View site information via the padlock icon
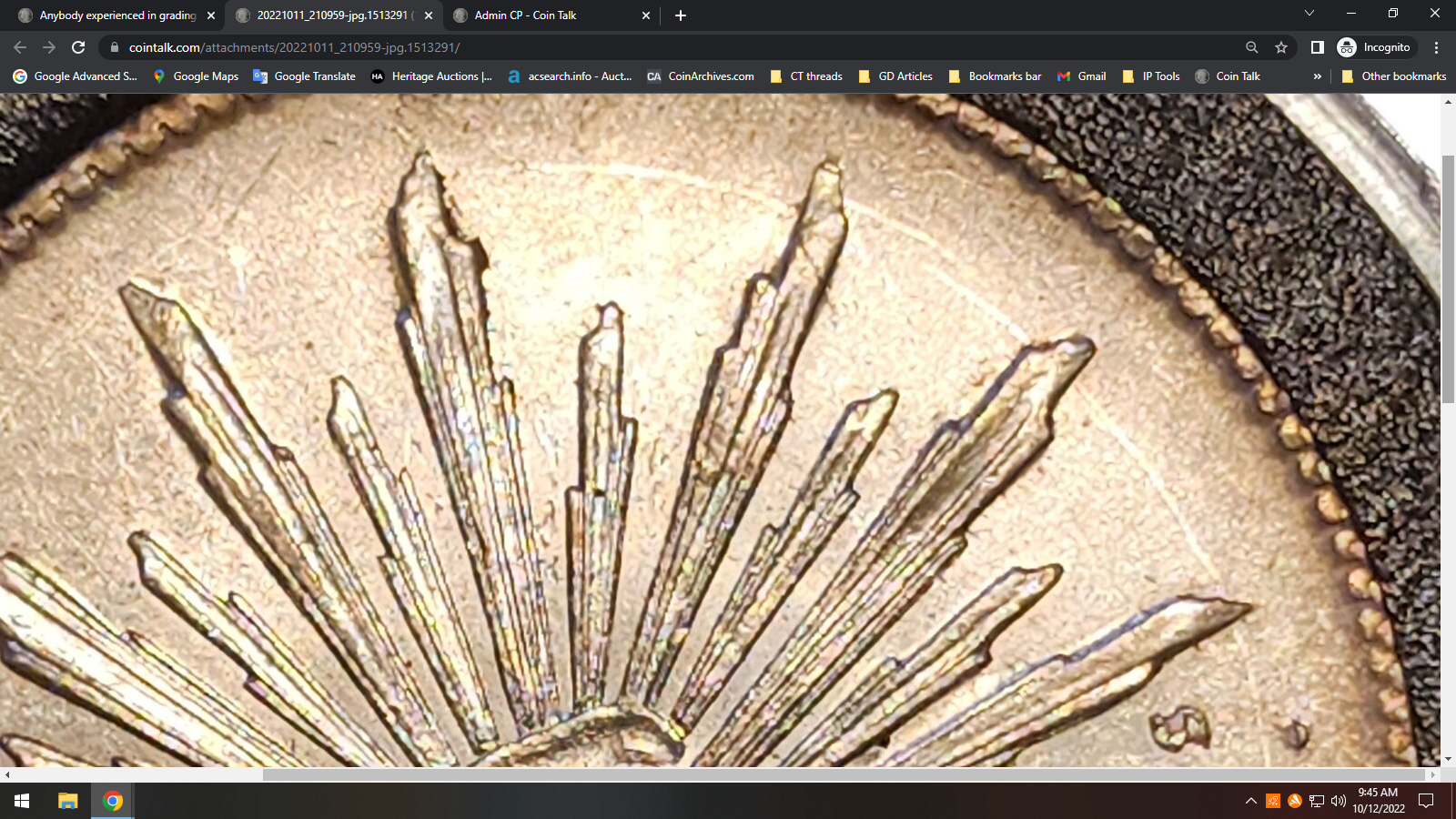 coord(114,47)
